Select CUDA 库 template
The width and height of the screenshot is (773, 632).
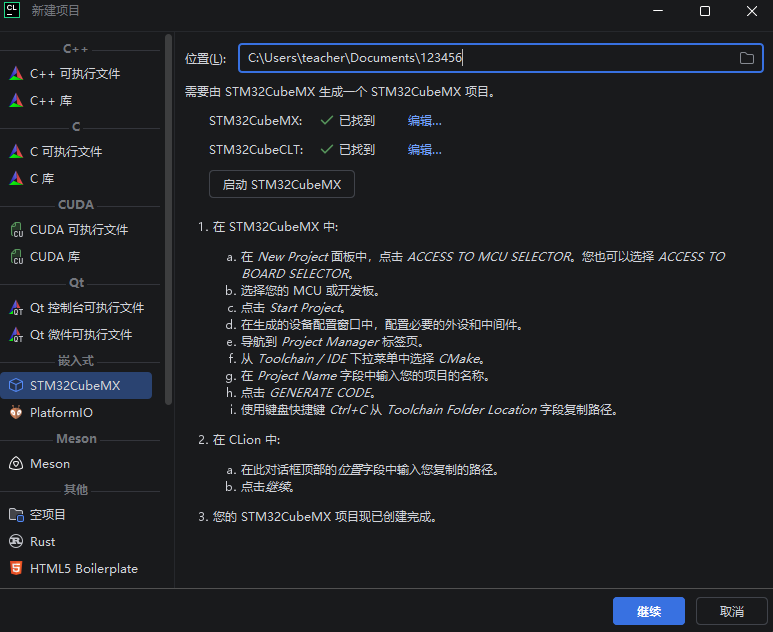coord(76,257)
